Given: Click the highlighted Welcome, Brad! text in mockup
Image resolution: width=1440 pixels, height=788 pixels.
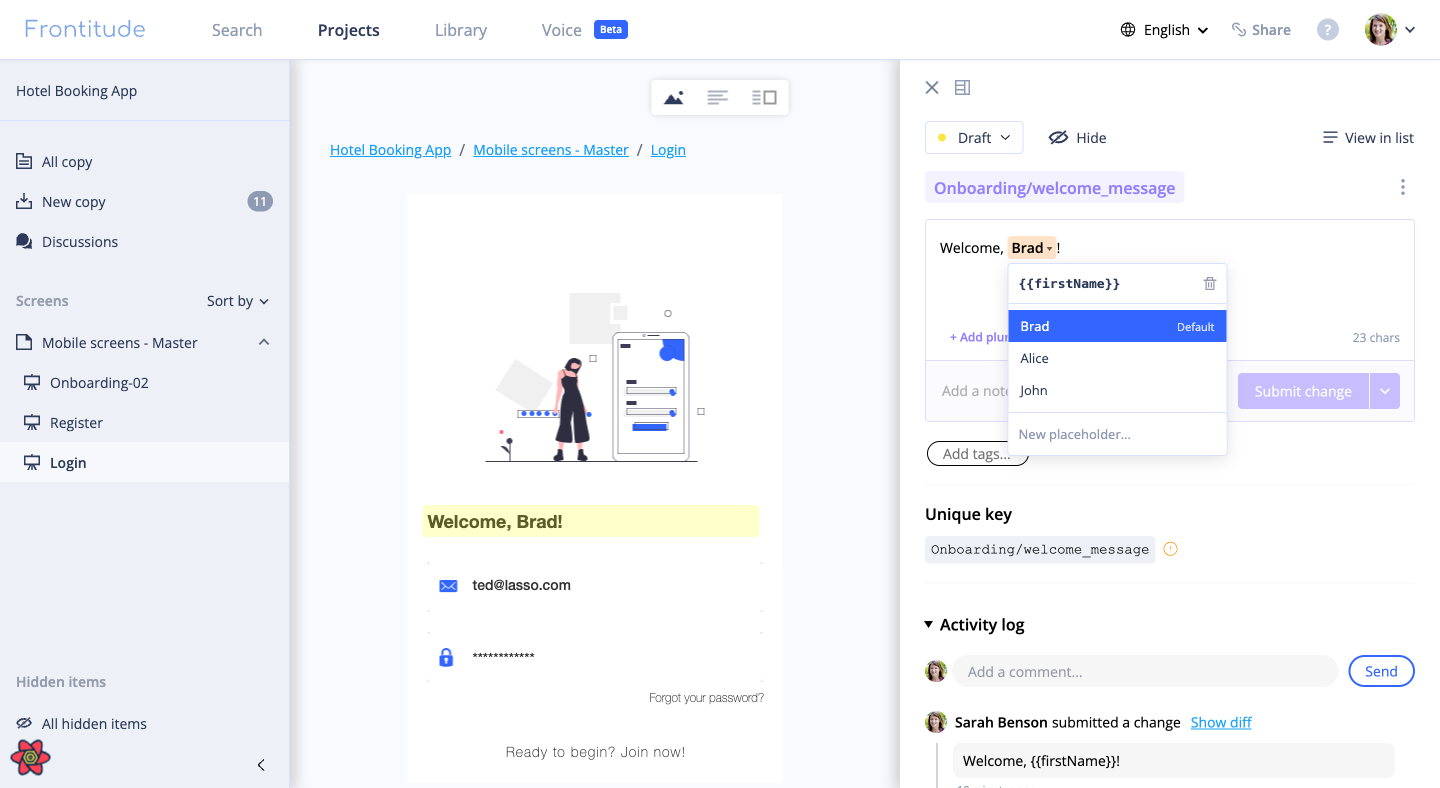Looking at the screenshot, I should coord(591,522).
